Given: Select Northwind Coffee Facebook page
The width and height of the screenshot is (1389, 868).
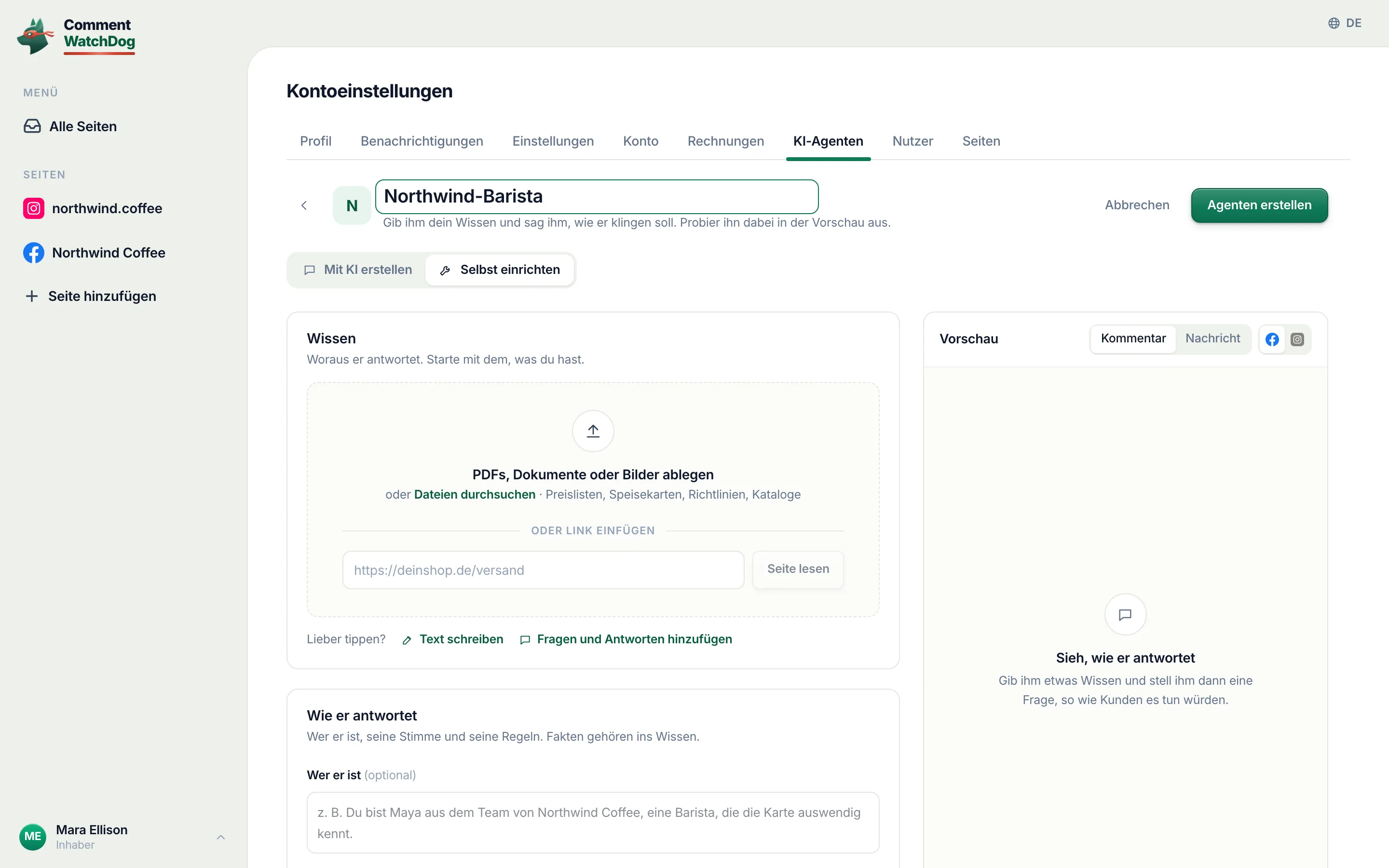Looking at the screenshot, I should tap(94, 253).
